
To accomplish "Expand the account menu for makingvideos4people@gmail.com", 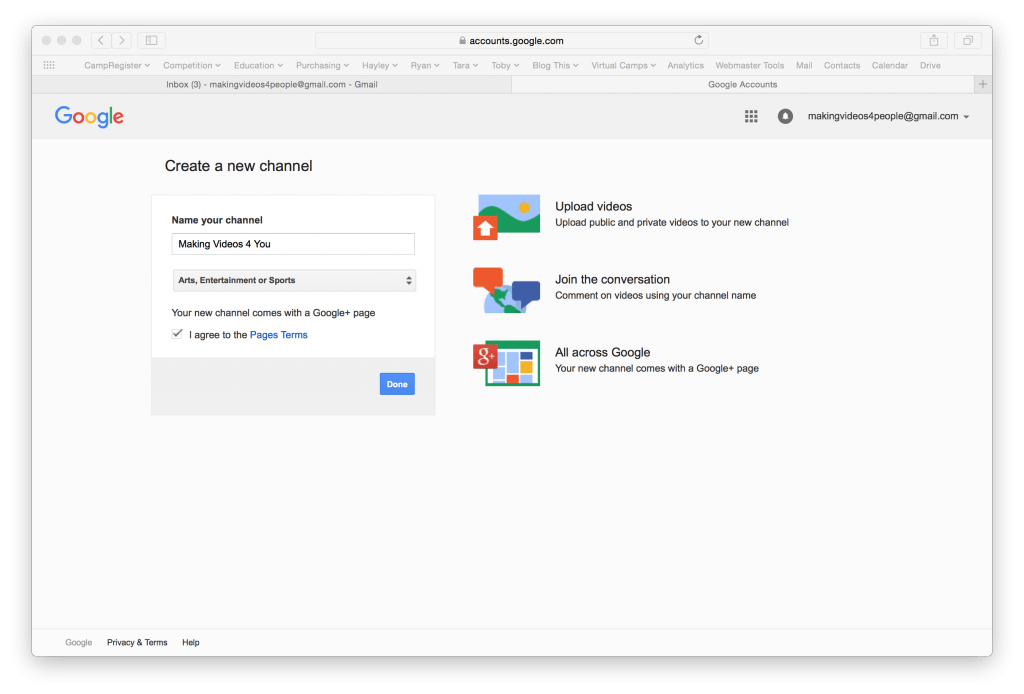I will pos(888,116).
